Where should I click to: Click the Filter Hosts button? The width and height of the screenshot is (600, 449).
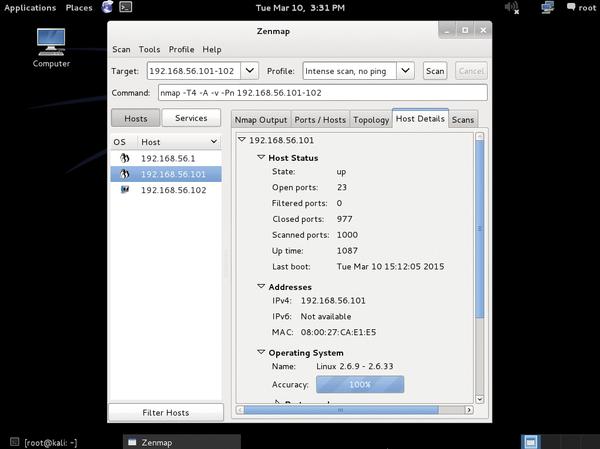(166, 412)
